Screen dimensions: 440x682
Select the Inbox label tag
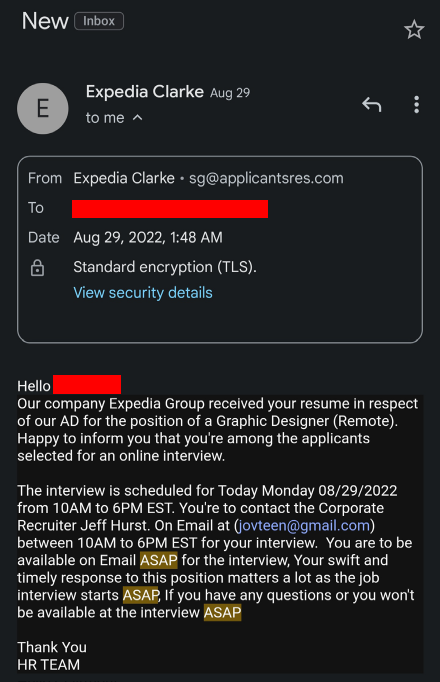[99, 21]
